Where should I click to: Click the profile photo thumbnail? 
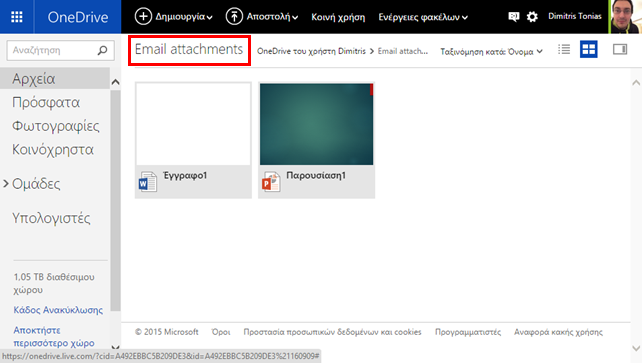coord(625,17)
